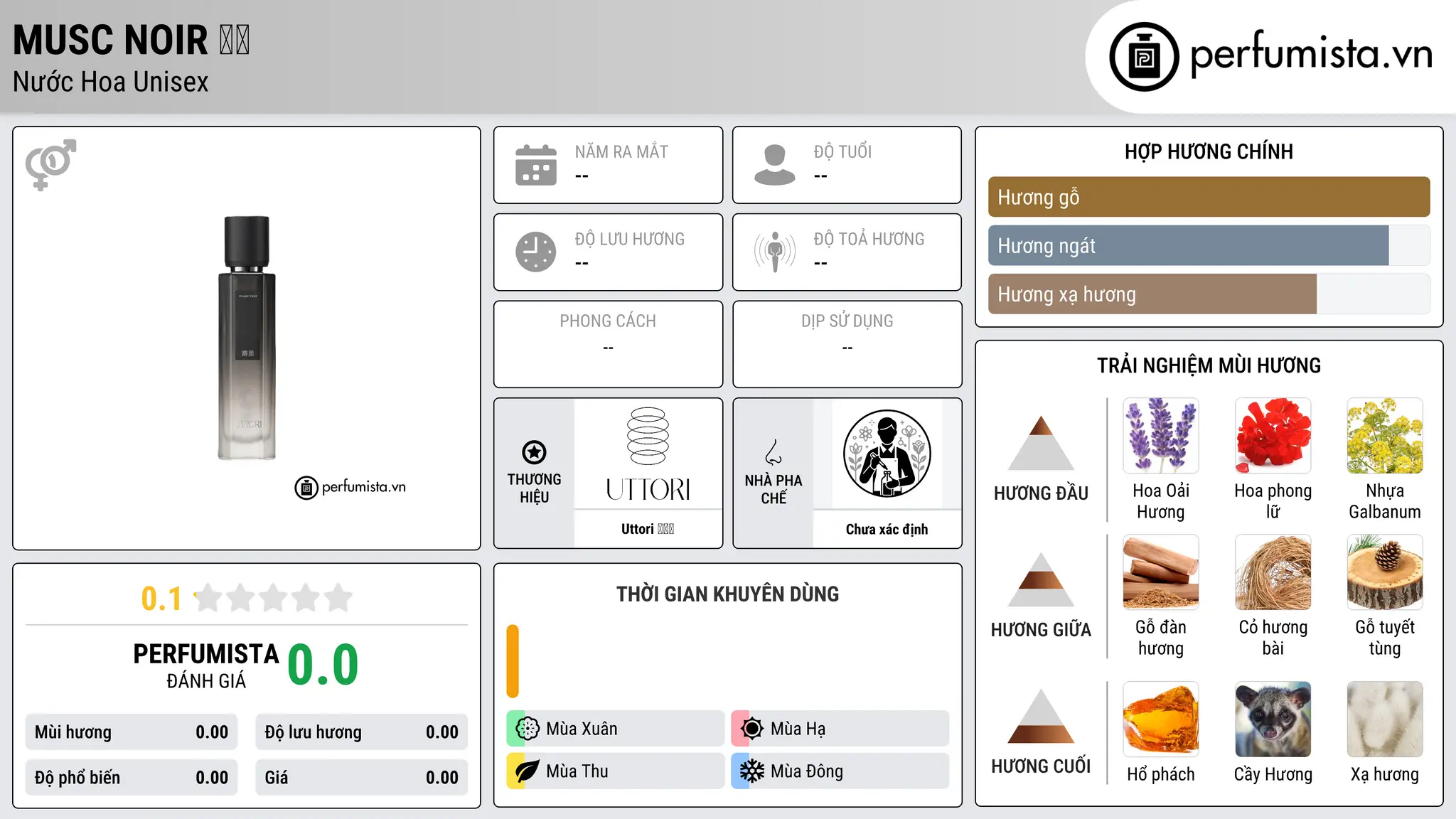
Task: Click the Độ lưu hương score row
Action: 361,732
